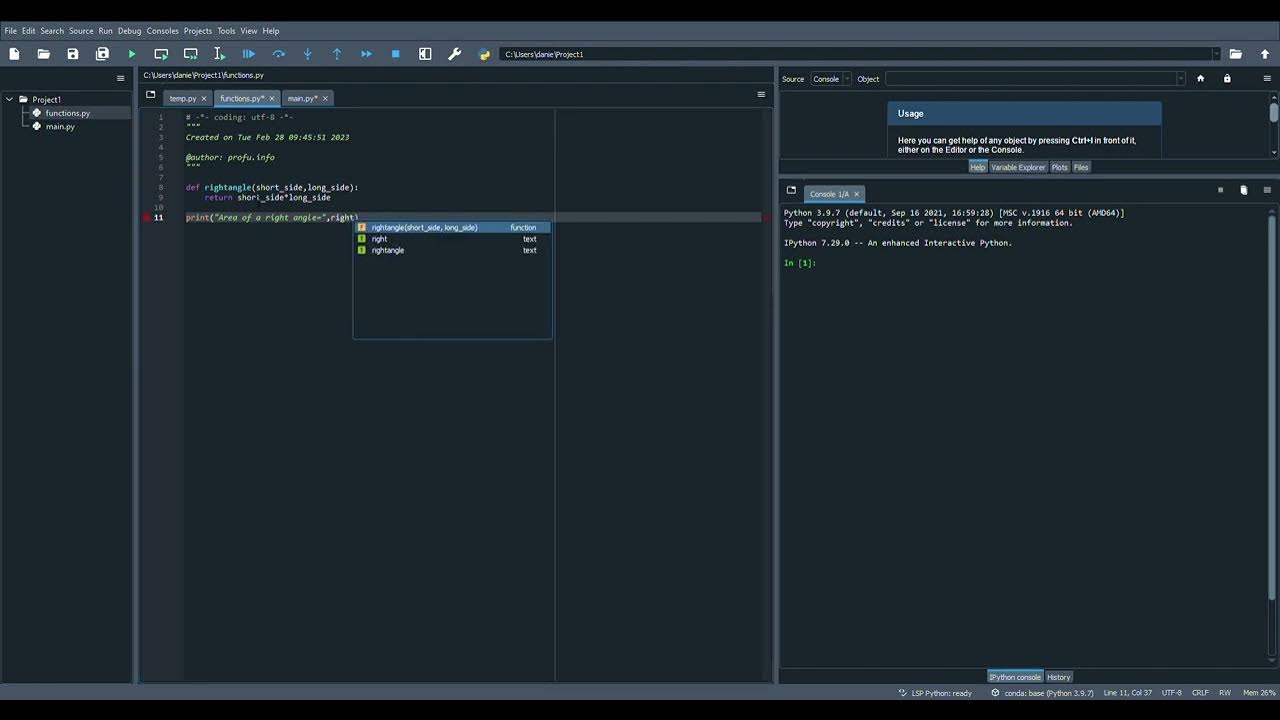Open the Source dropdown in Help
The width and height of the screenshot is (1280, 720).
pos(831,79)
